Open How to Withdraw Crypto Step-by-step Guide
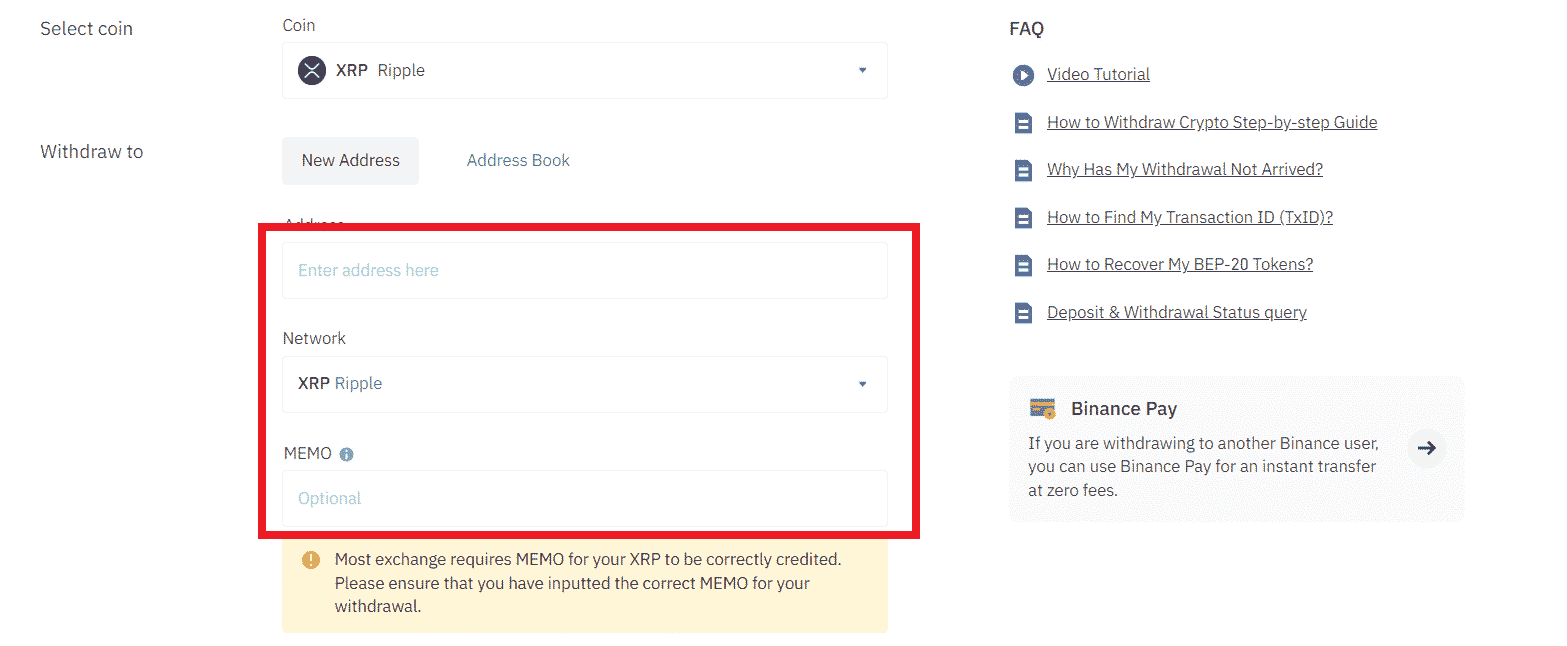Image resolution: width=1567 pixels, height=646 pixels. click(1212, 122)
